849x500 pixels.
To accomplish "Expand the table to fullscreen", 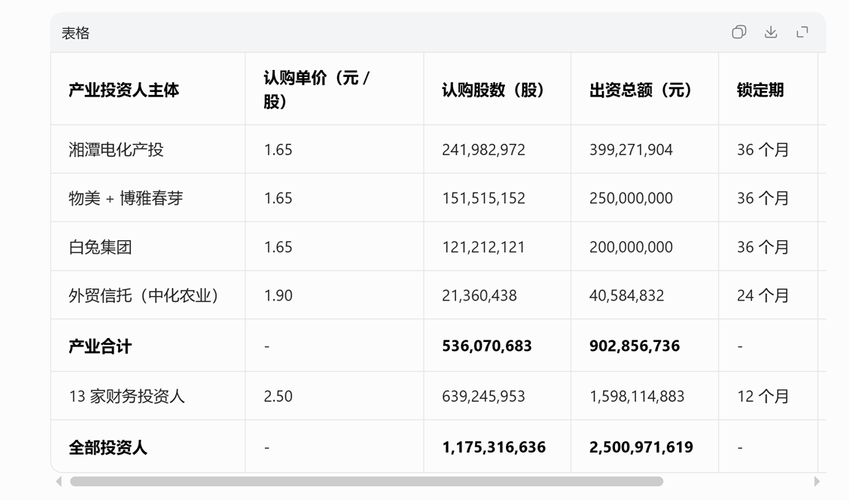I will coord(802,32).
